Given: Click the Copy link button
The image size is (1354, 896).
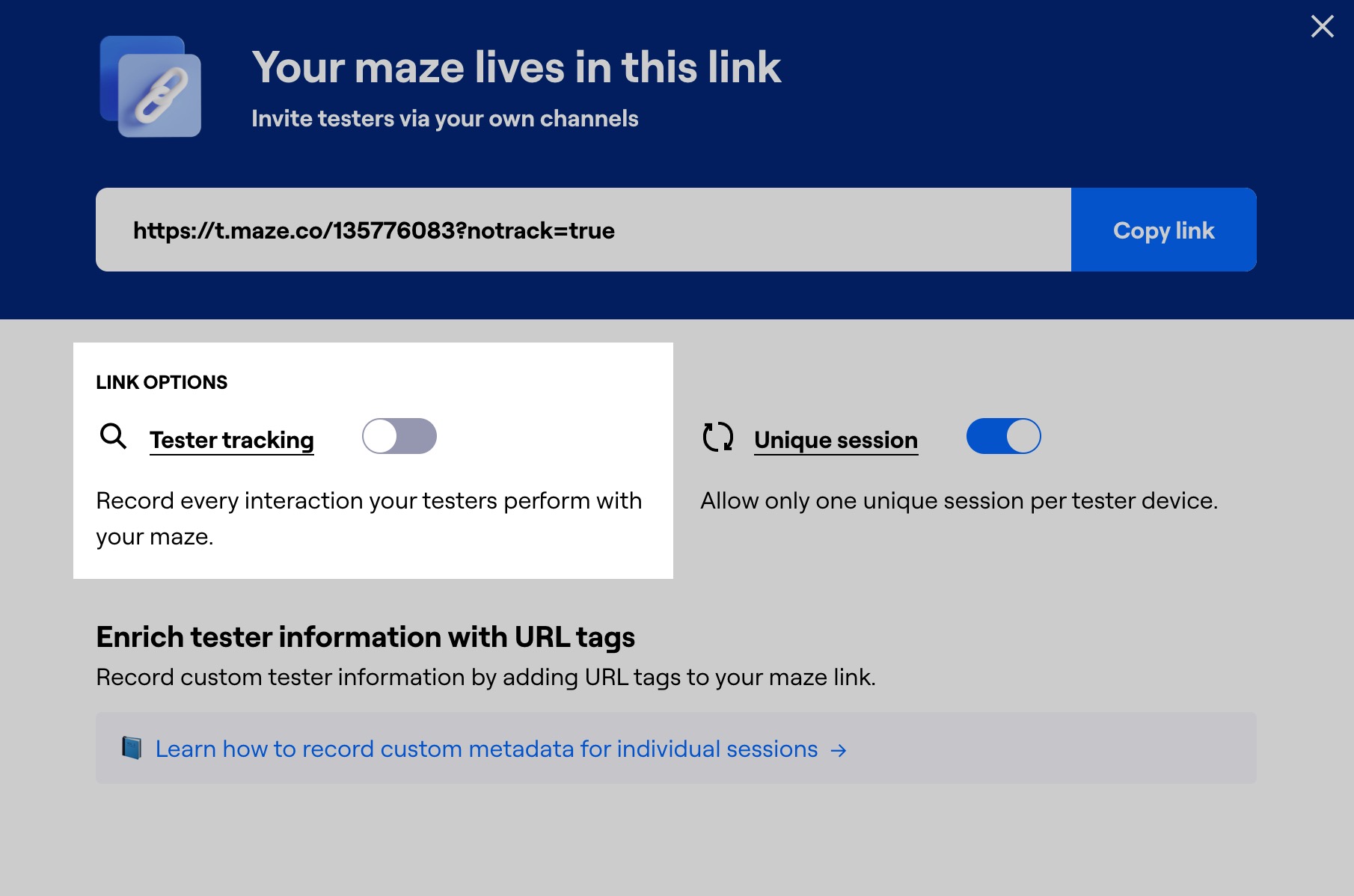Looking at the screenshot, I should point(1163,230).
